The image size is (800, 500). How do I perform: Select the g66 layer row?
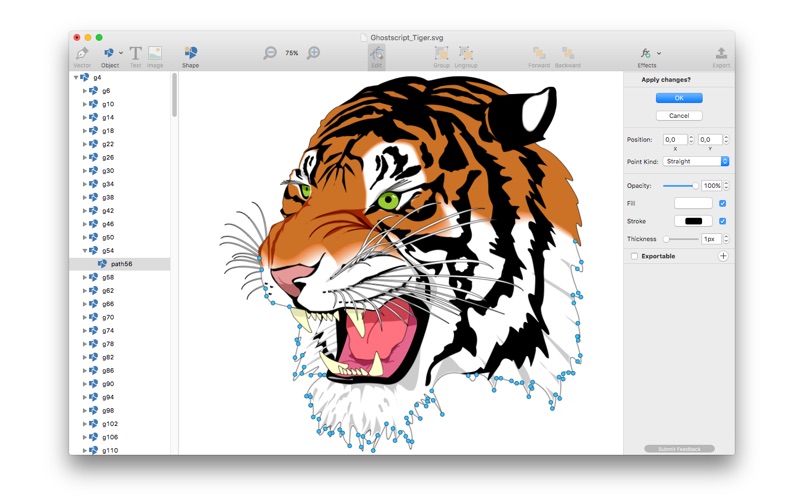(120, 304)
